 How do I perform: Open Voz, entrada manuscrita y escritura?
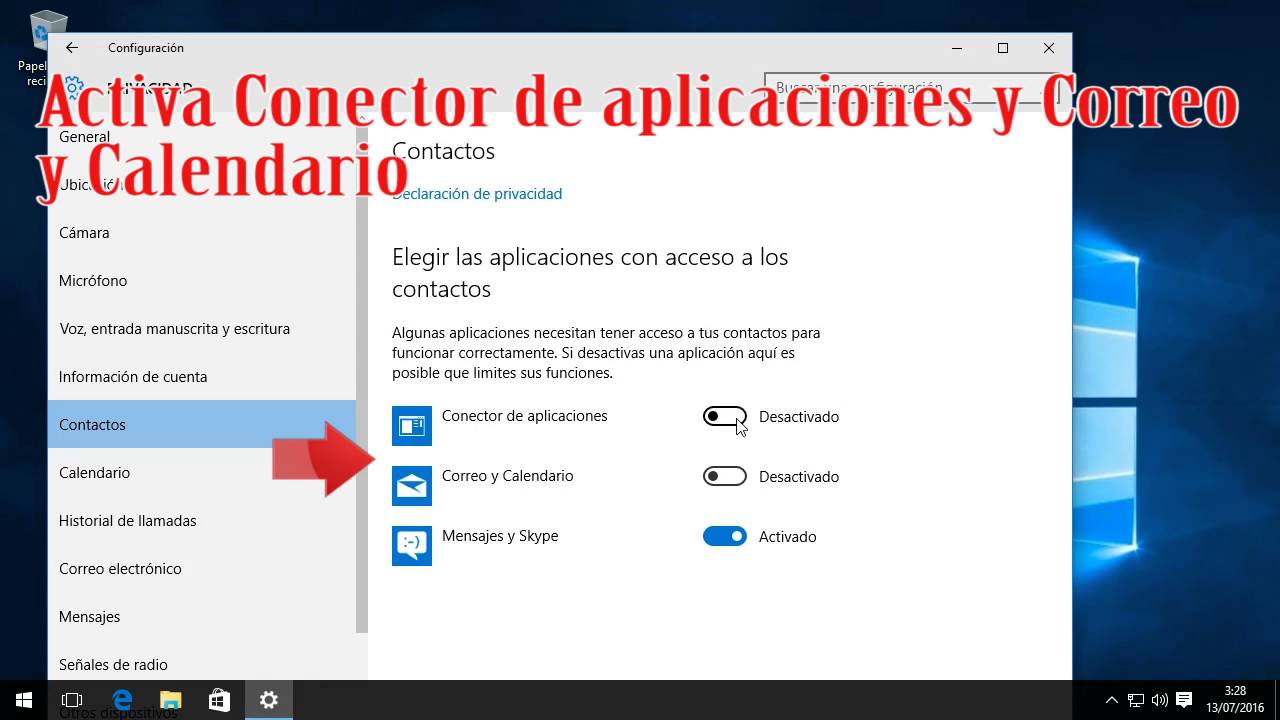[201, 329]
